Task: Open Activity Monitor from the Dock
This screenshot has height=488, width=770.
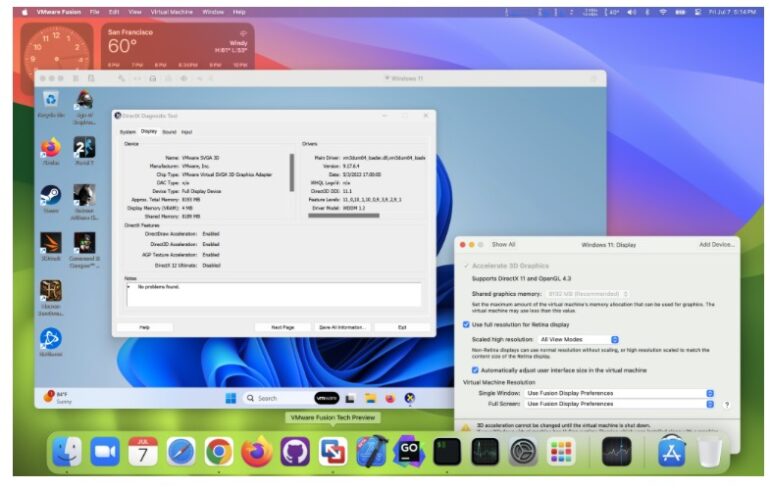Action: click(485, 451)
